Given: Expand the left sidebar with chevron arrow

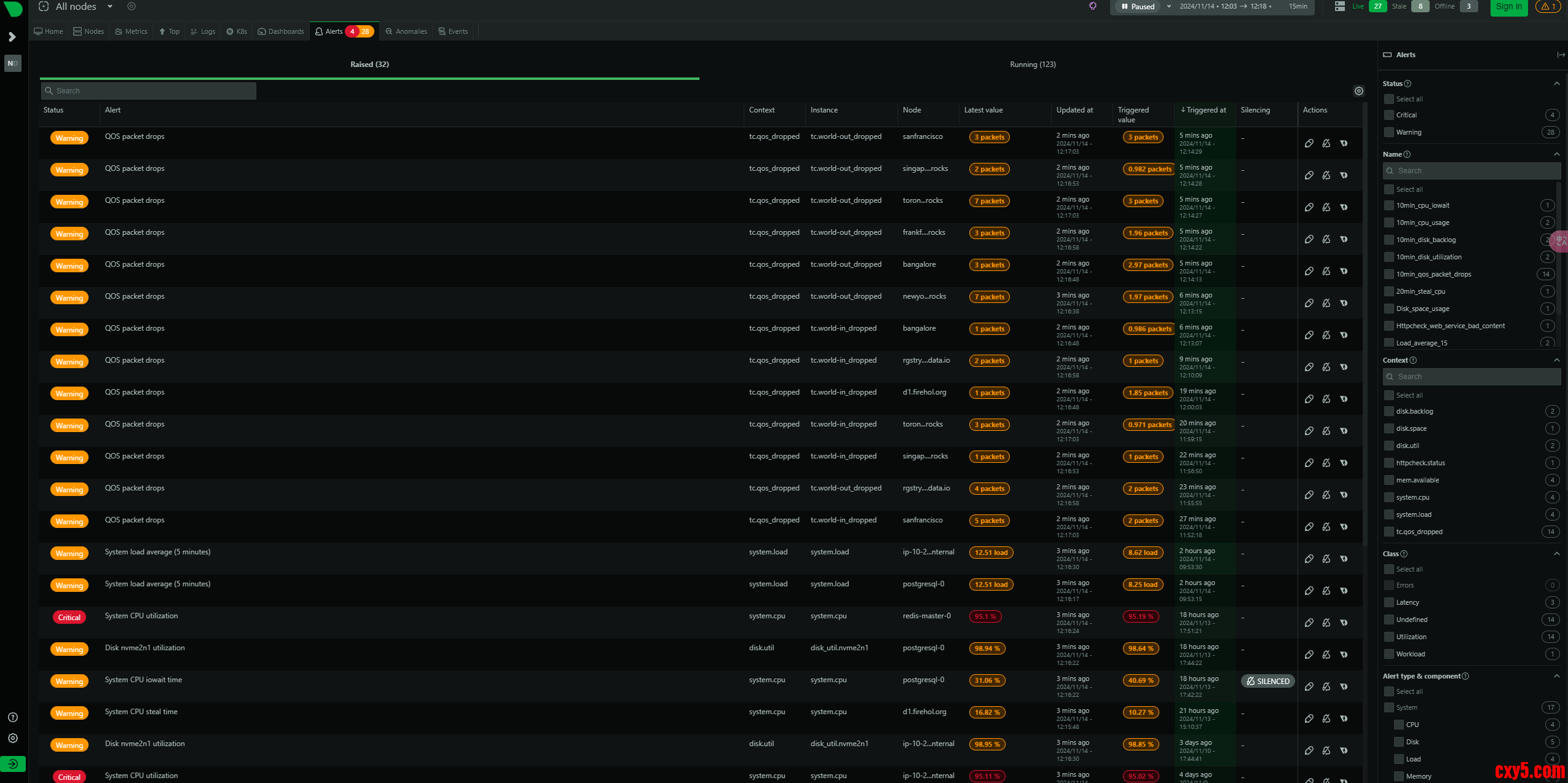Looking at the screenshot, I should [12, 37].
